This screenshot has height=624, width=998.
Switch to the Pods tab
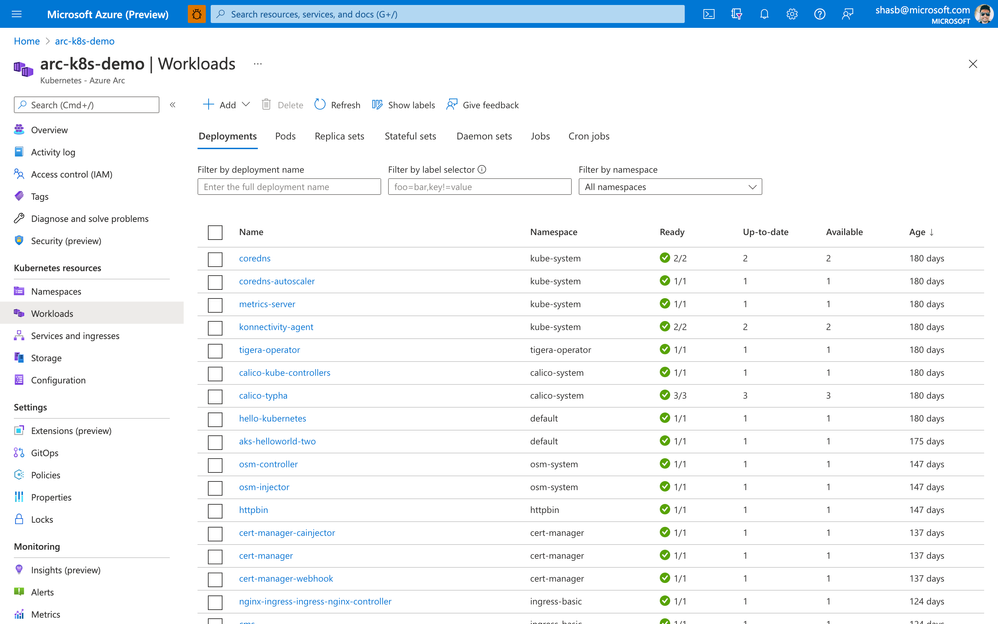coord(285,136)
